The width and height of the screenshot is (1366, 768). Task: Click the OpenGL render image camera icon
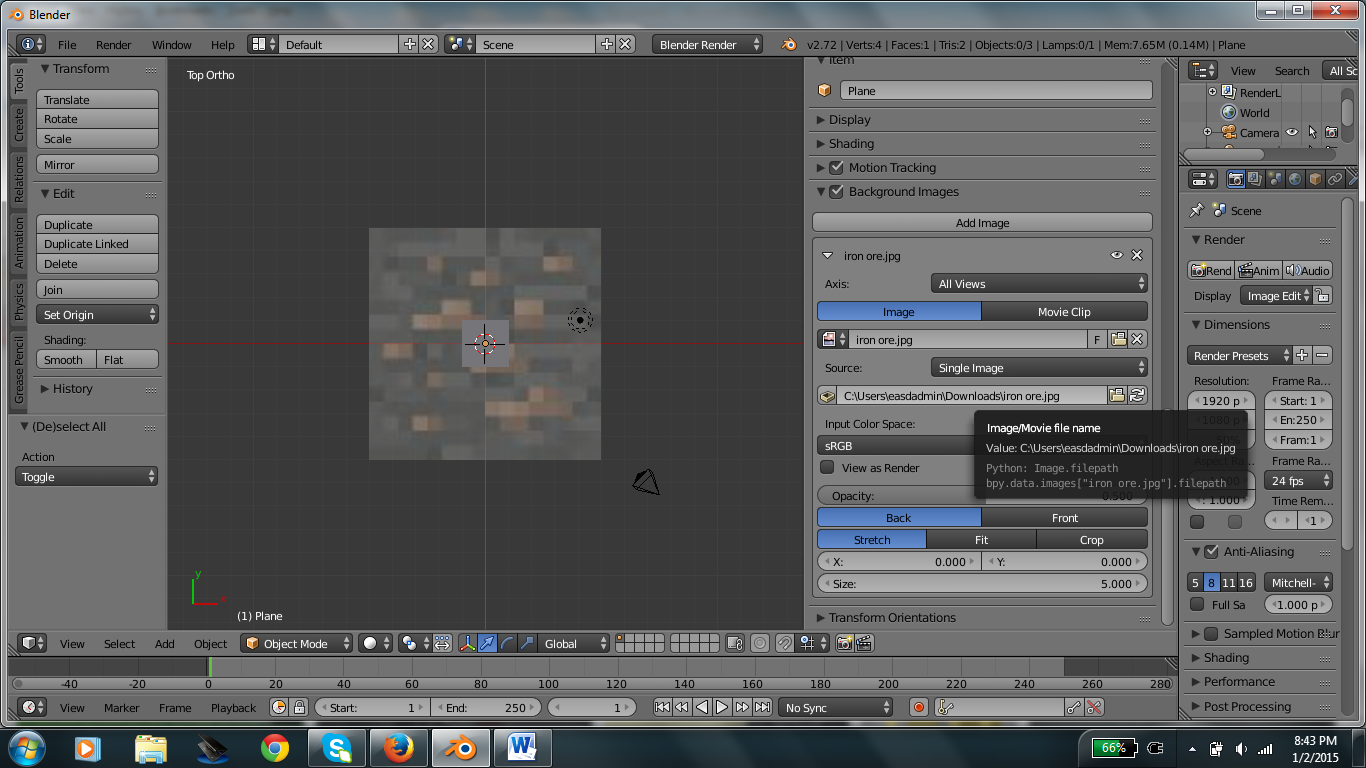coord(845,644)
